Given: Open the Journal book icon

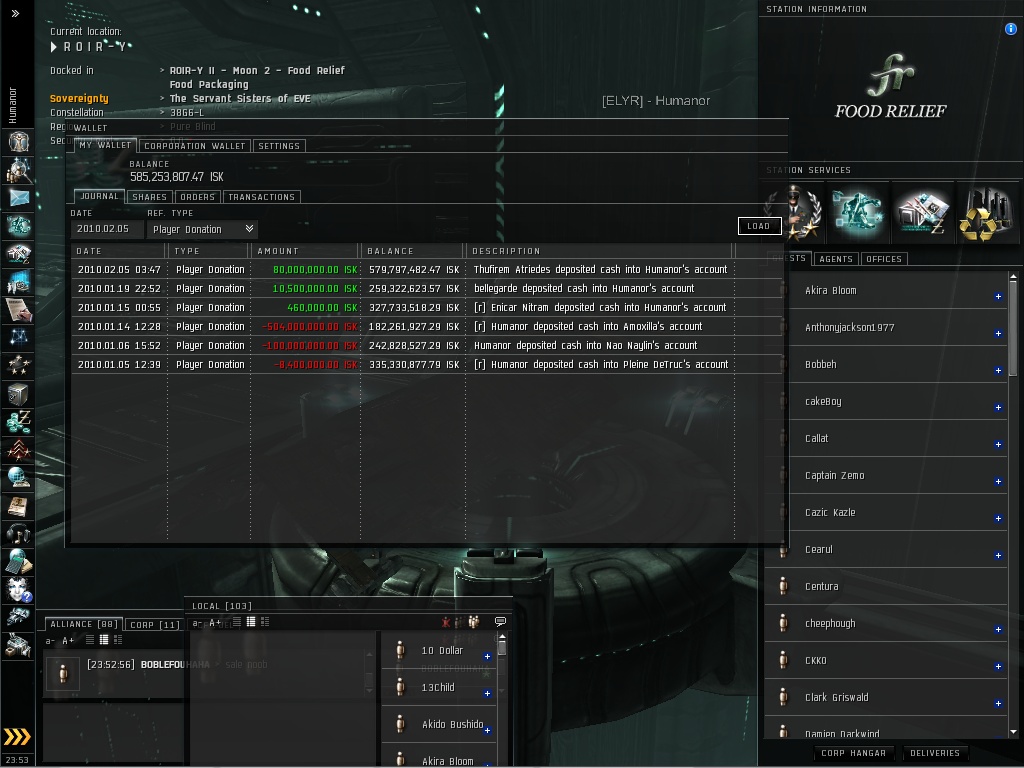Looking at the screenshot, I should 18,506.
